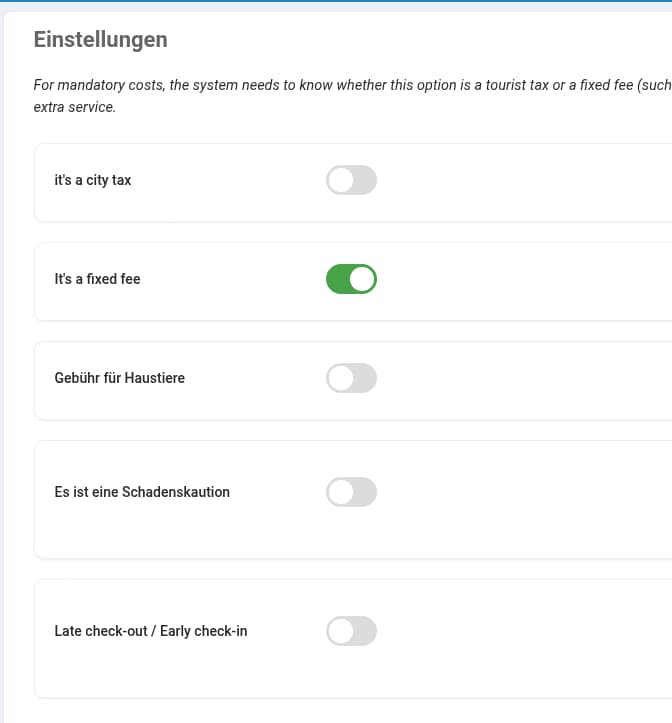Switch on Es ist eine Schadenskaution
The width and height of the screenshot is (672, 723).
point(351,492)
